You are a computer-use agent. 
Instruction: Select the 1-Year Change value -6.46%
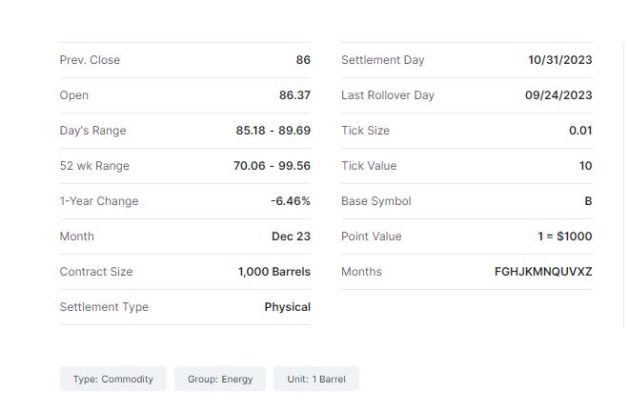[290, 201]
